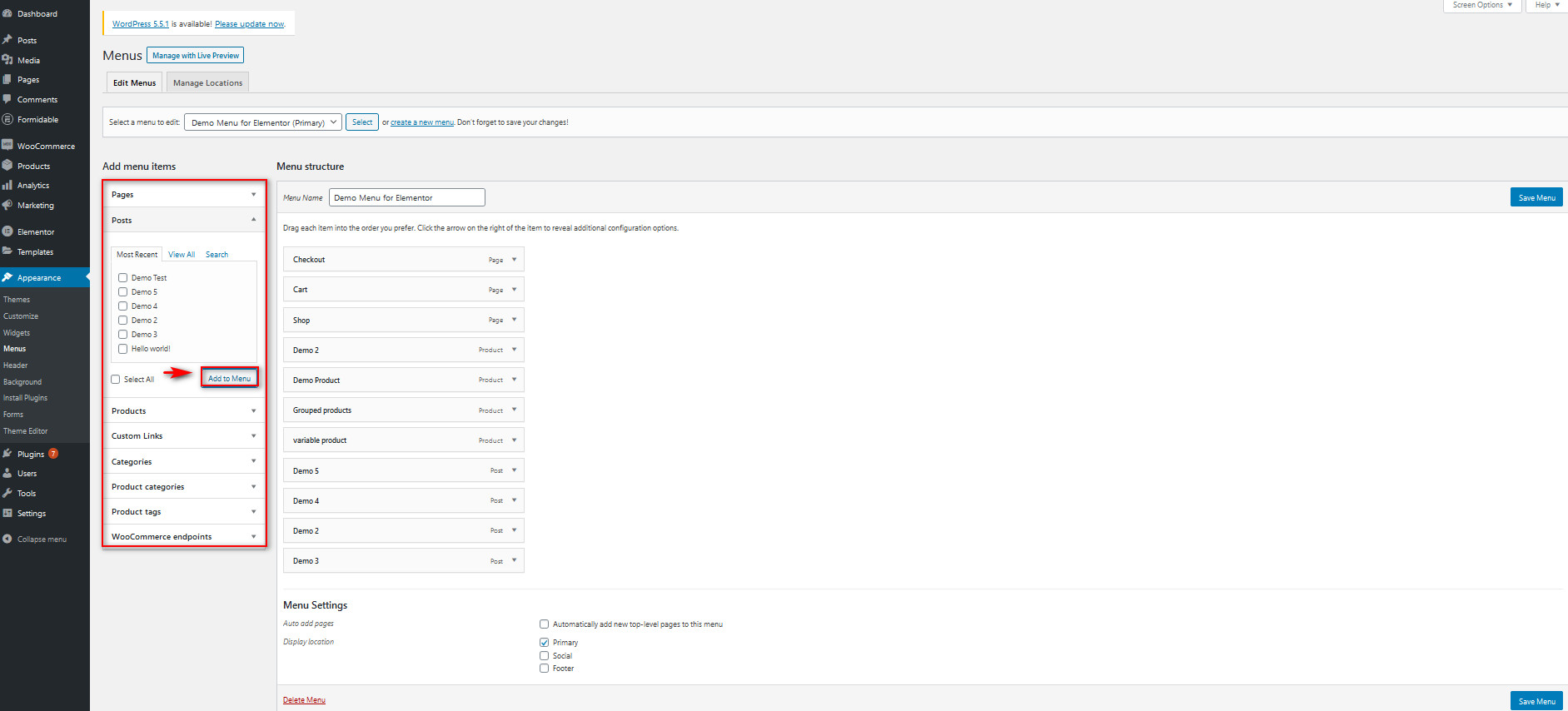Click the Collapse menu arrow icon
Screen dimensions: 1568x711
tap(7, 539)
